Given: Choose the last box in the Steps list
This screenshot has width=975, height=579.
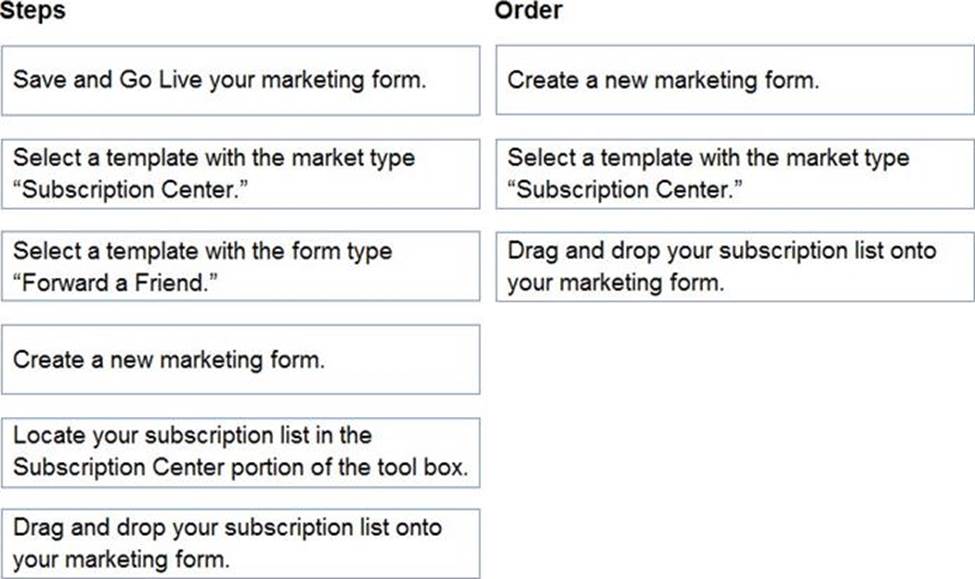Looking at the screenshot, I should click(x=240, y=543).
